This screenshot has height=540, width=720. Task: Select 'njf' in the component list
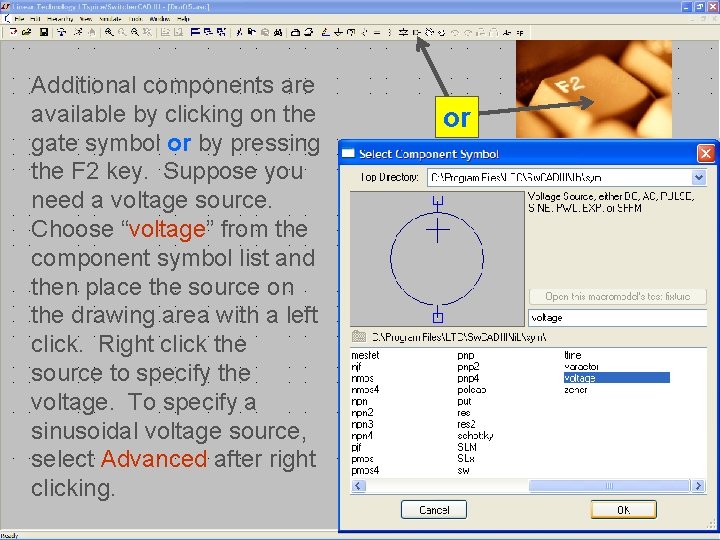coord(356,366)
